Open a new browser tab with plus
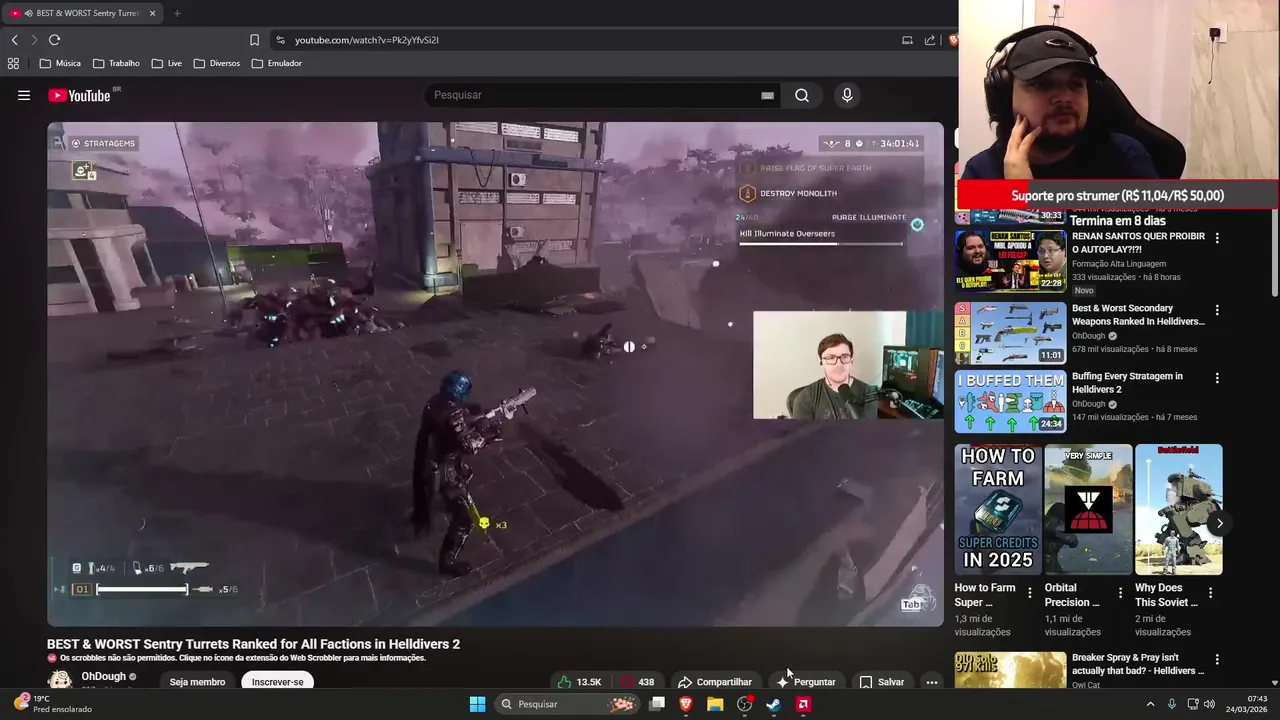This screenshot has height=720, width=1280. point(177,13)
